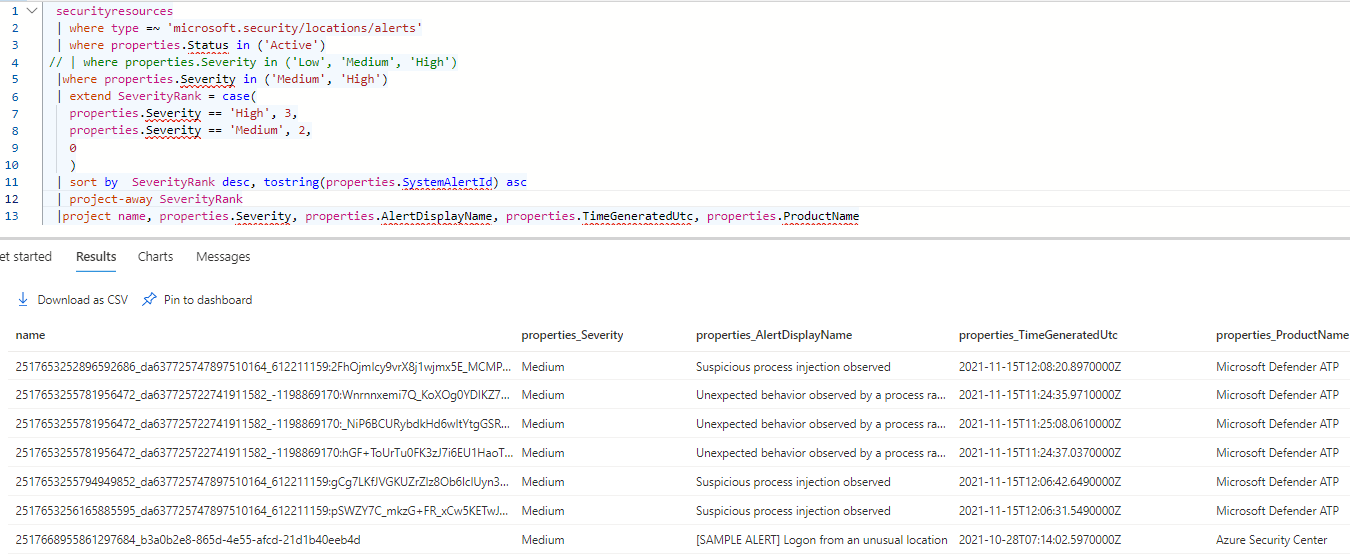The width and height of the screenshot is (1350, 556).
Task: Open the Messages tab
Action: [223, 257]
